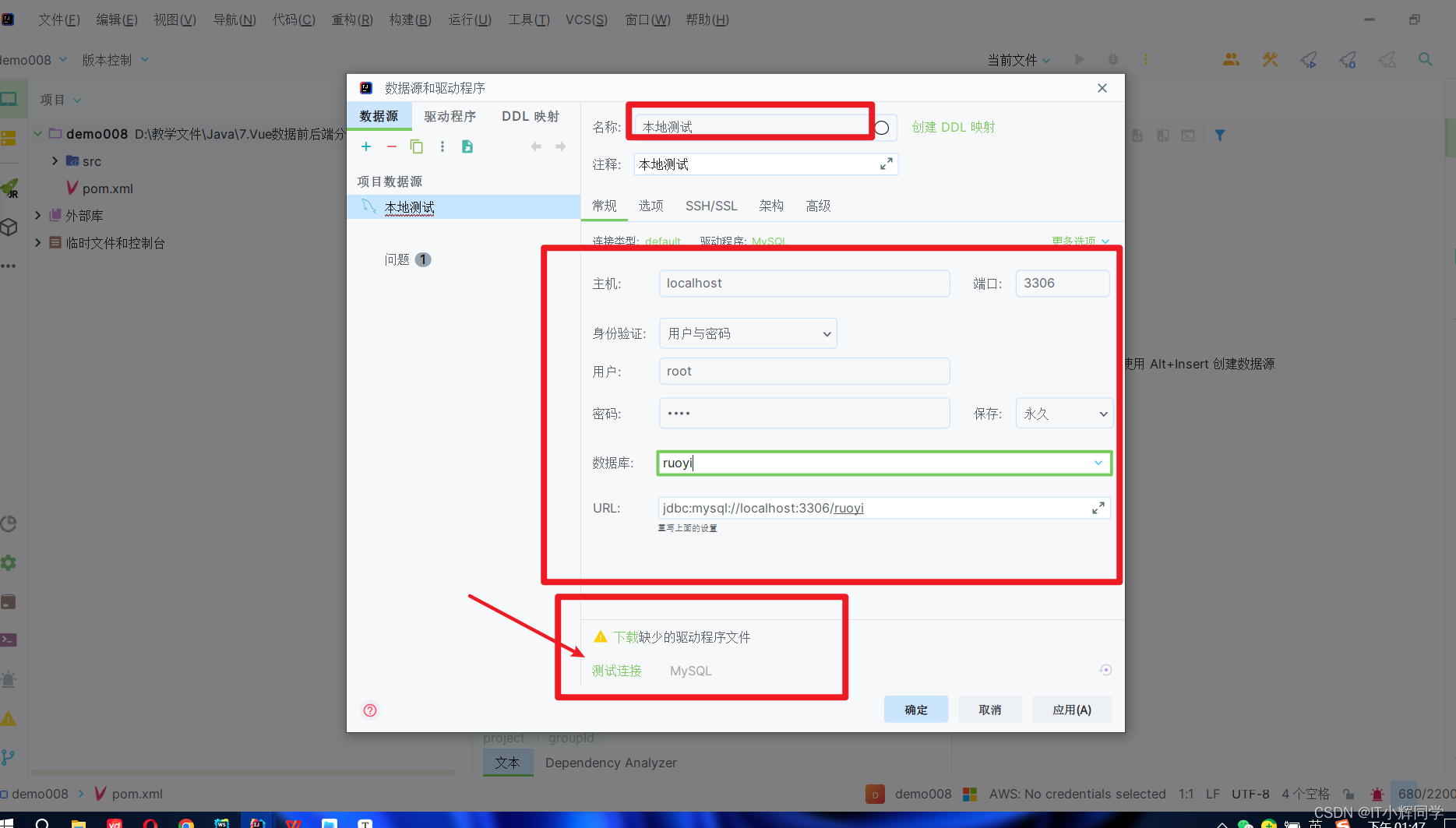Viewport: 1456px width, 828px height.
Task: Add a new data source with plus icon
Action: click(x=366, y=146)
